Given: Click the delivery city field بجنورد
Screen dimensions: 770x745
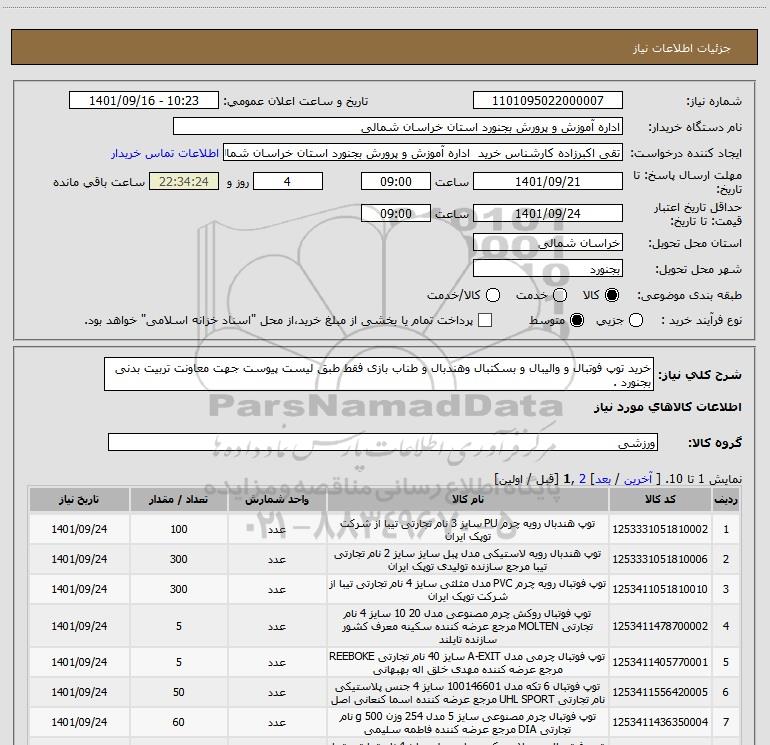Looking at the screenshot, I should [x=548, y=268].
